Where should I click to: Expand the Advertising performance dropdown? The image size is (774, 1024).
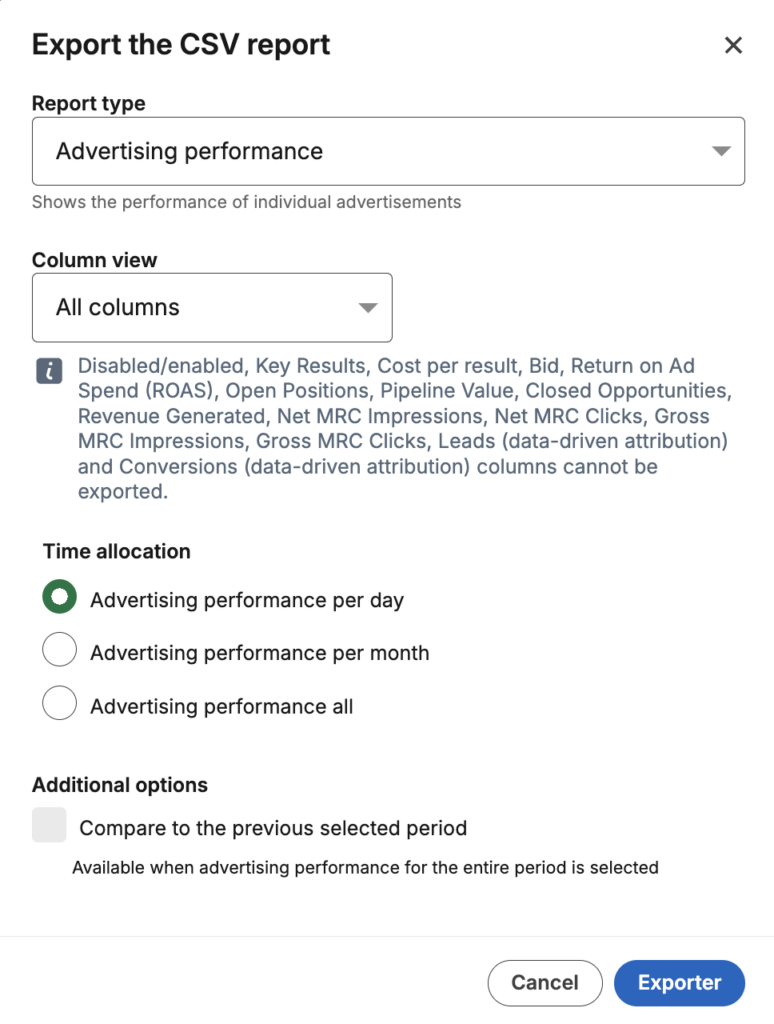pyautogui.click(x=388, y=151)
